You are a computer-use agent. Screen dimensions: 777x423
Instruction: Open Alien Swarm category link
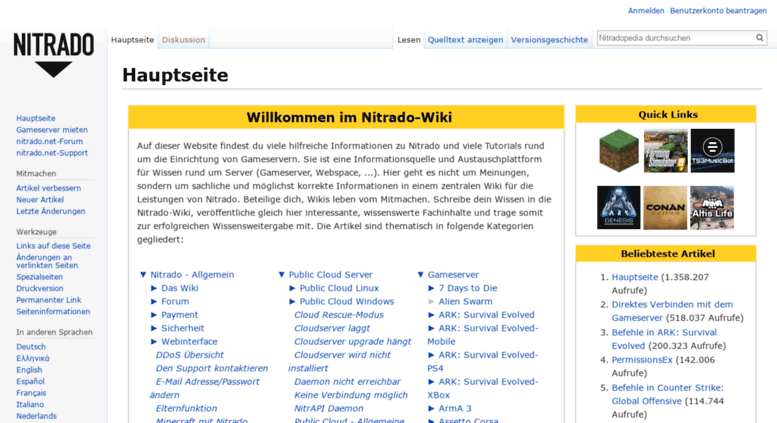click(x=465, y=301)
